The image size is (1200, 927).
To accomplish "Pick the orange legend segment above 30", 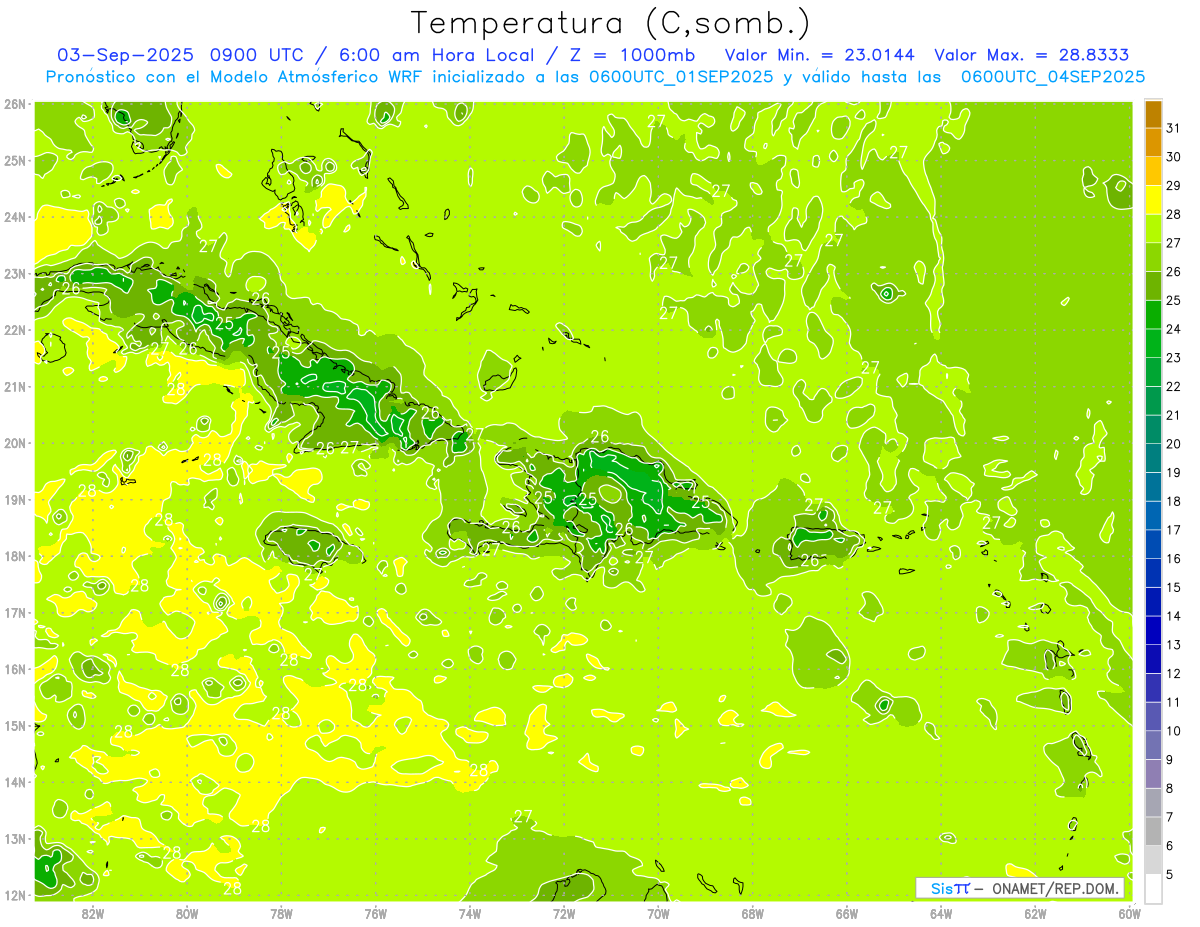I will click(x=1153, y=142).
